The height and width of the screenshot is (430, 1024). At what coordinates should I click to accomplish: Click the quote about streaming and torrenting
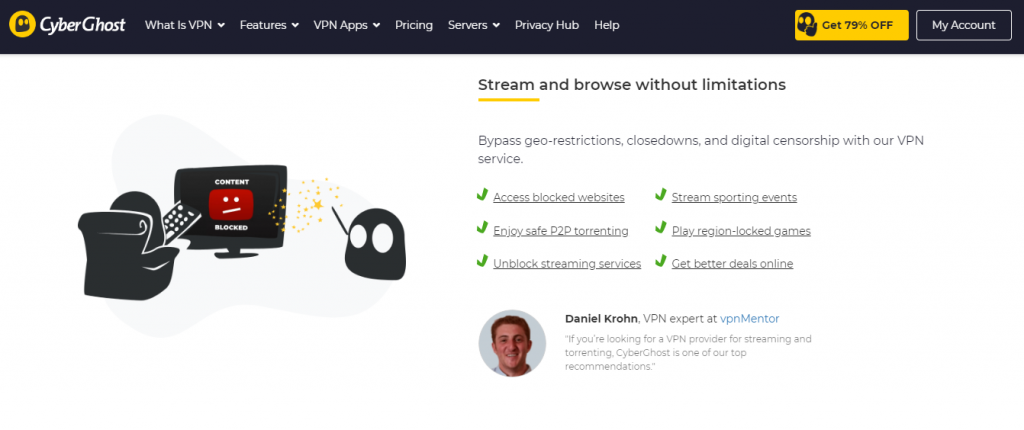tap(688, 353)
